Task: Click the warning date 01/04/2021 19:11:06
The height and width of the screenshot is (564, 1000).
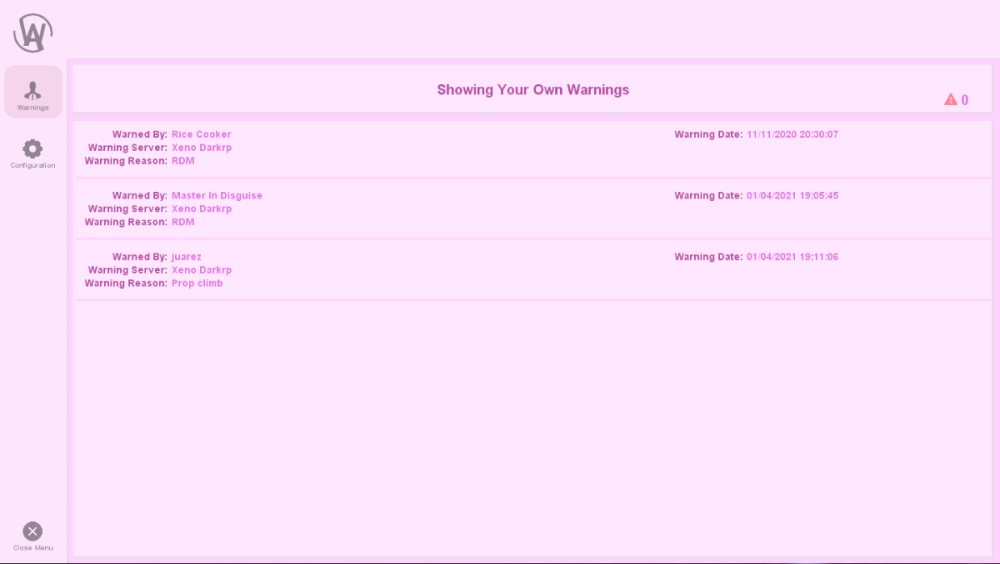Action: pyautogui.click(x=792, y=257)
